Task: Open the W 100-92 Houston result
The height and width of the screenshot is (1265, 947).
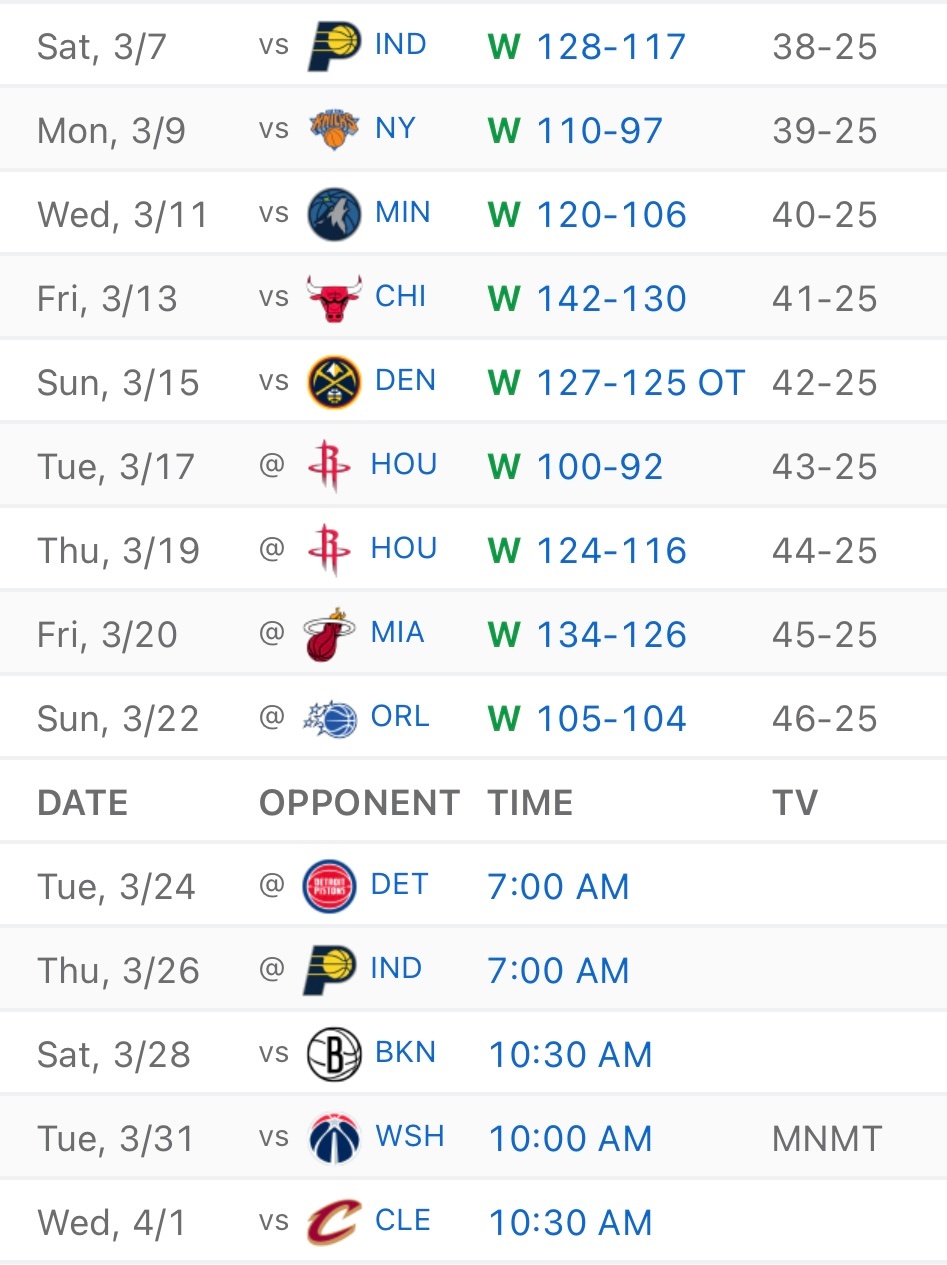Action: pyautogui.click(x=575, y=466)
